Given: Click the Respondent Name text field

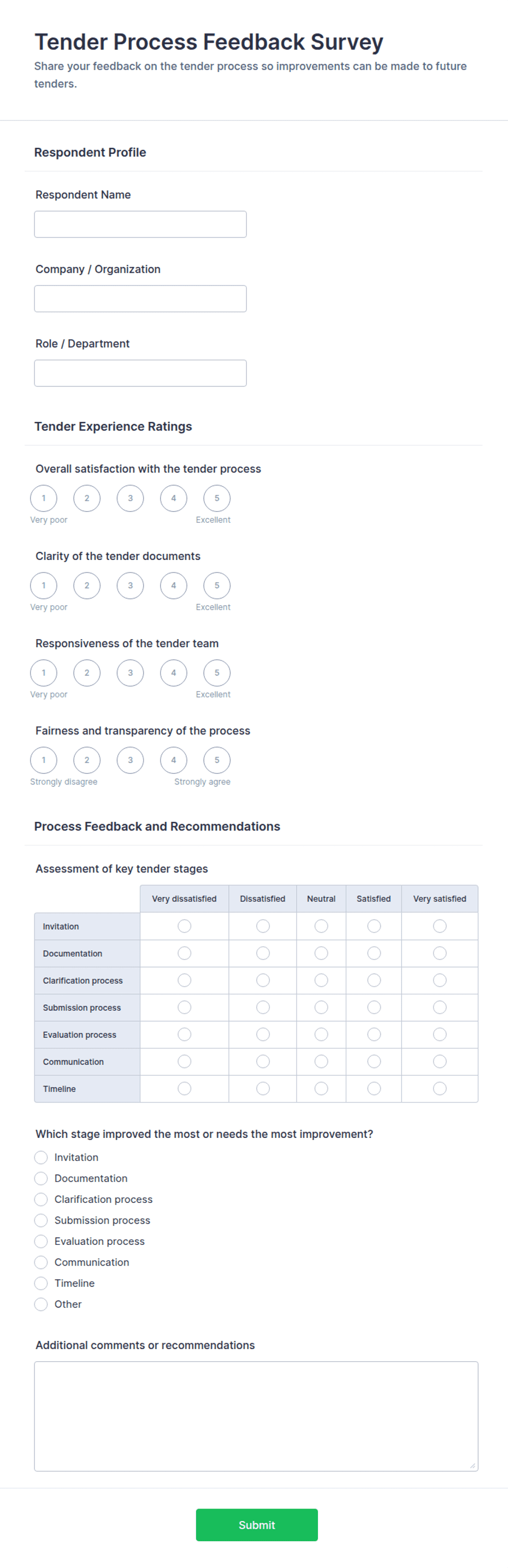Looking at the screenshot, I should tap(140, 224).
